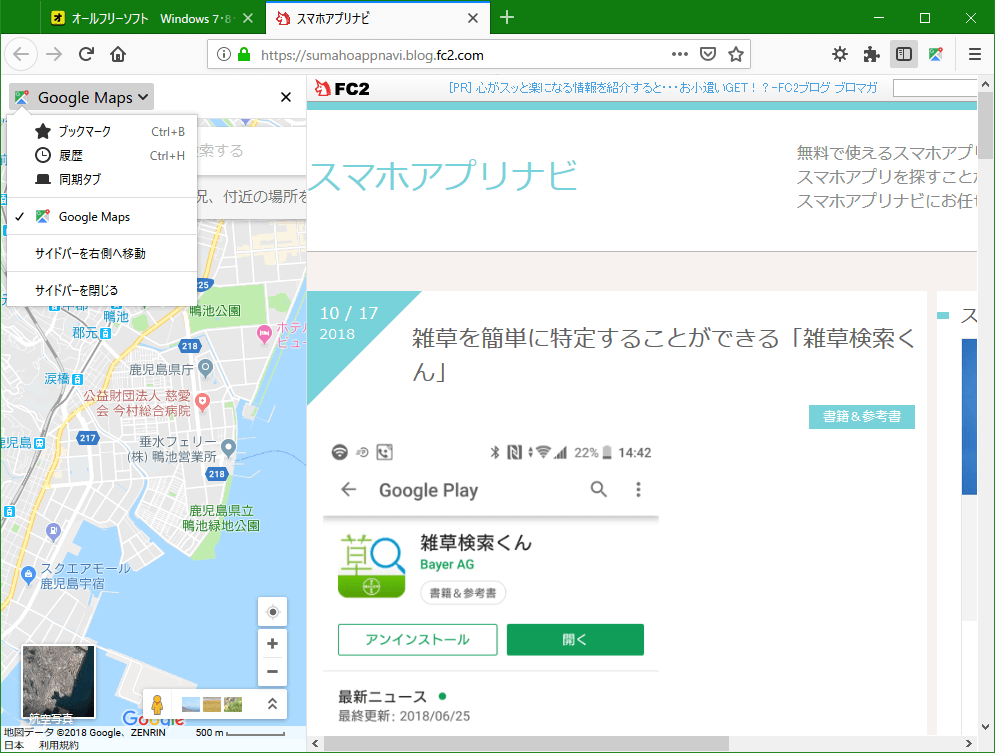
Task: Open the Google Maps extension icon in toolbar
Action: [x=935, y=53]
